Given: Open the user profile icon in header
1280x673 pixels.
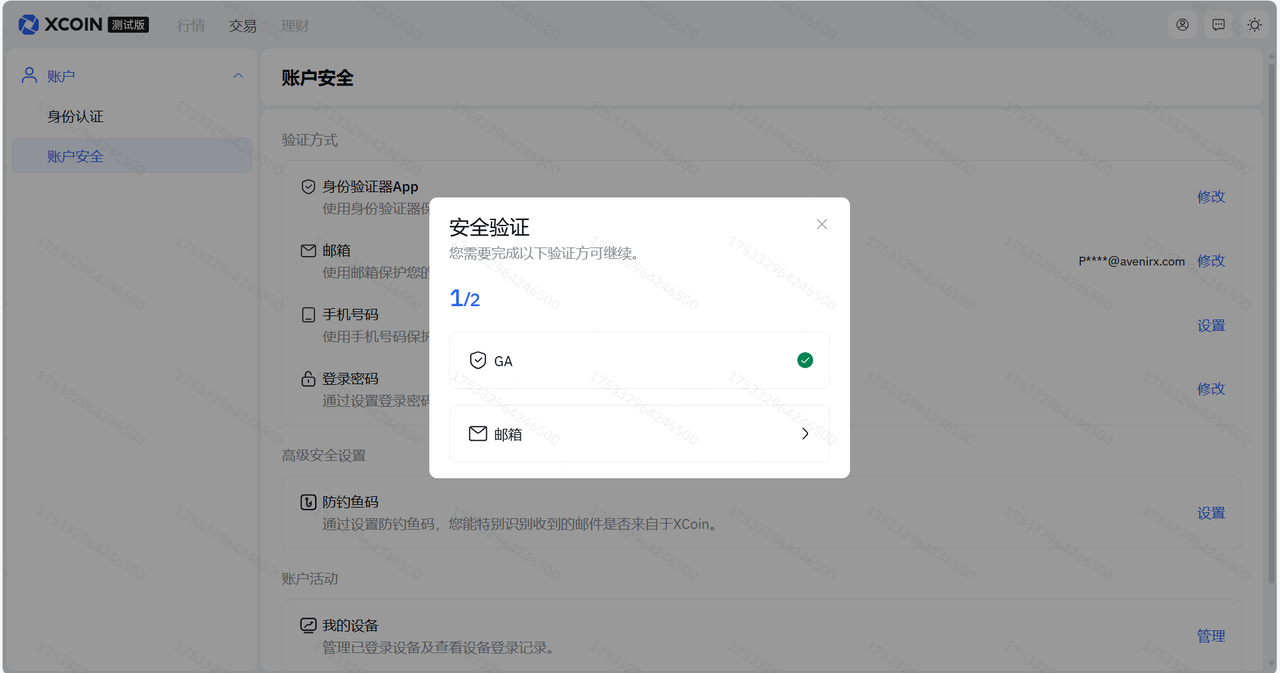Looking at the screenshot, I should [1182, 25].
